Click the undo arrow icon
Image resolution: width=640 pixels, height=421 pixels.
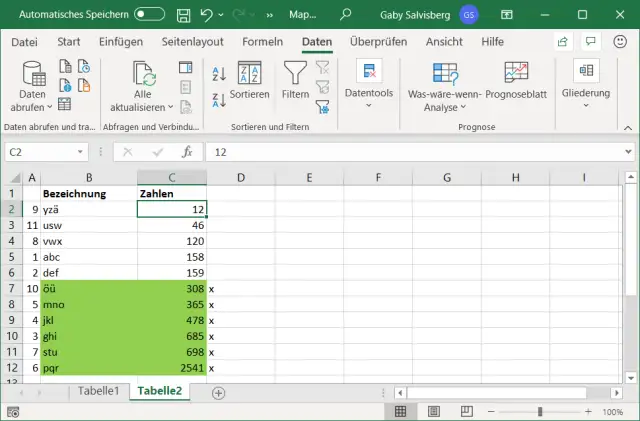click(x=206, y=14)
